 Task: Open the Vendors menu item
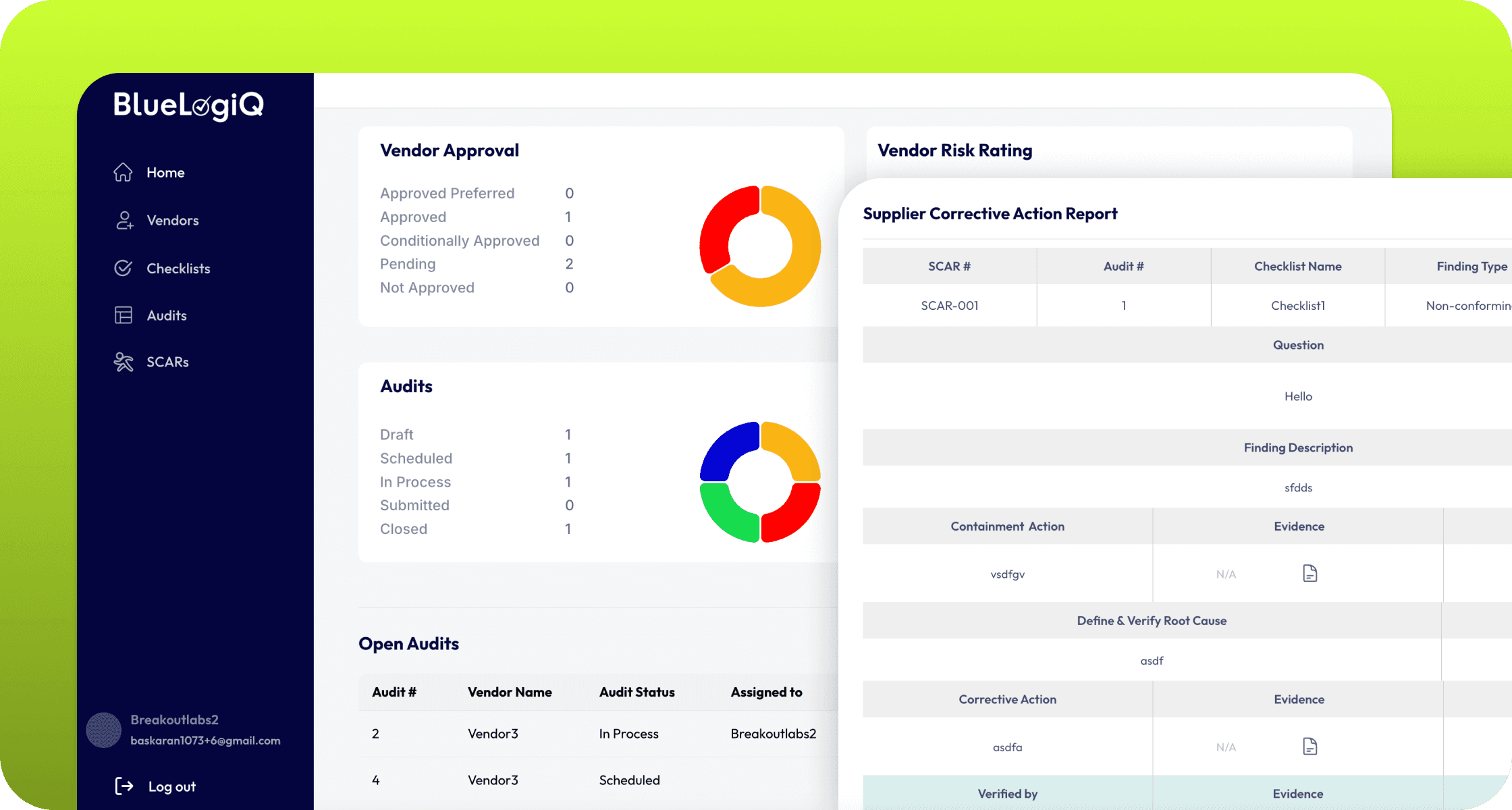(x=173, y=220)
